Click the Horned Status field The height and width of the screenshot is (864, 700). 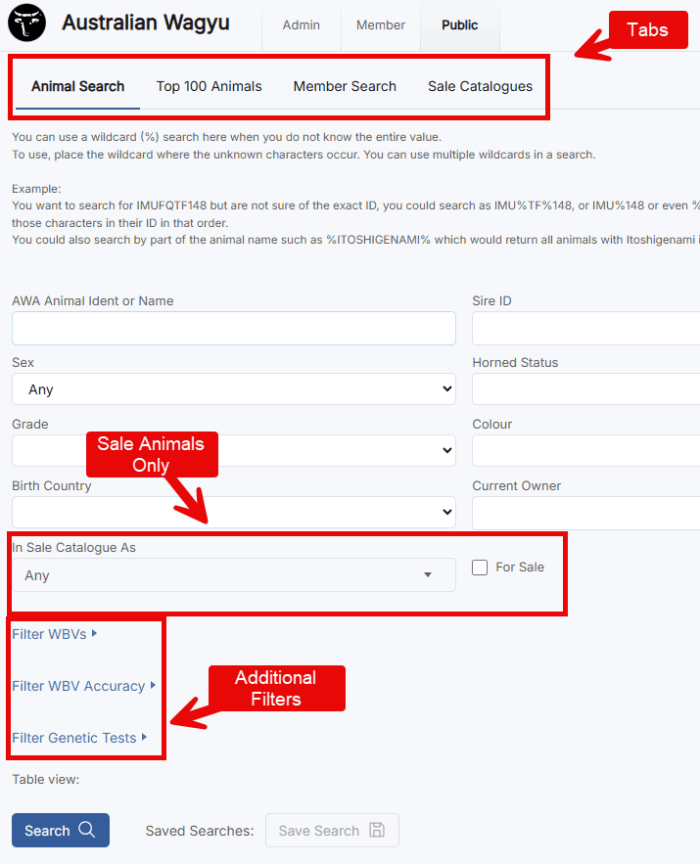[x=586, y=389]
